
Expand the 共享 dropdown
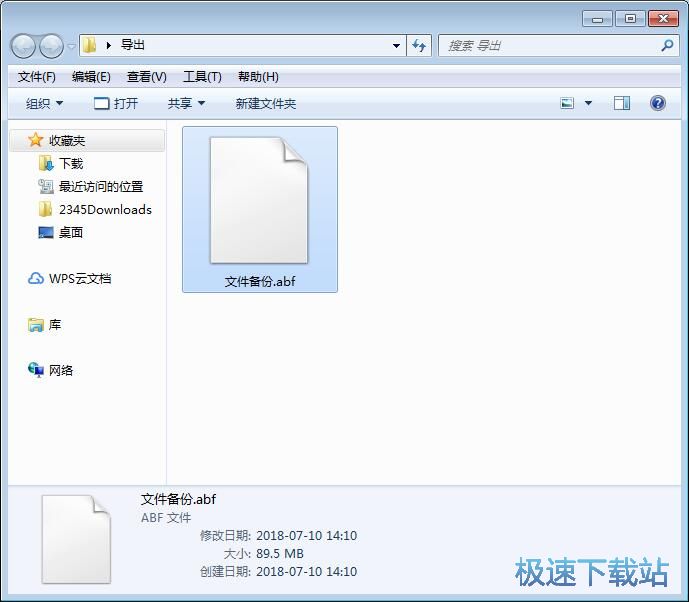coord(186,104)
